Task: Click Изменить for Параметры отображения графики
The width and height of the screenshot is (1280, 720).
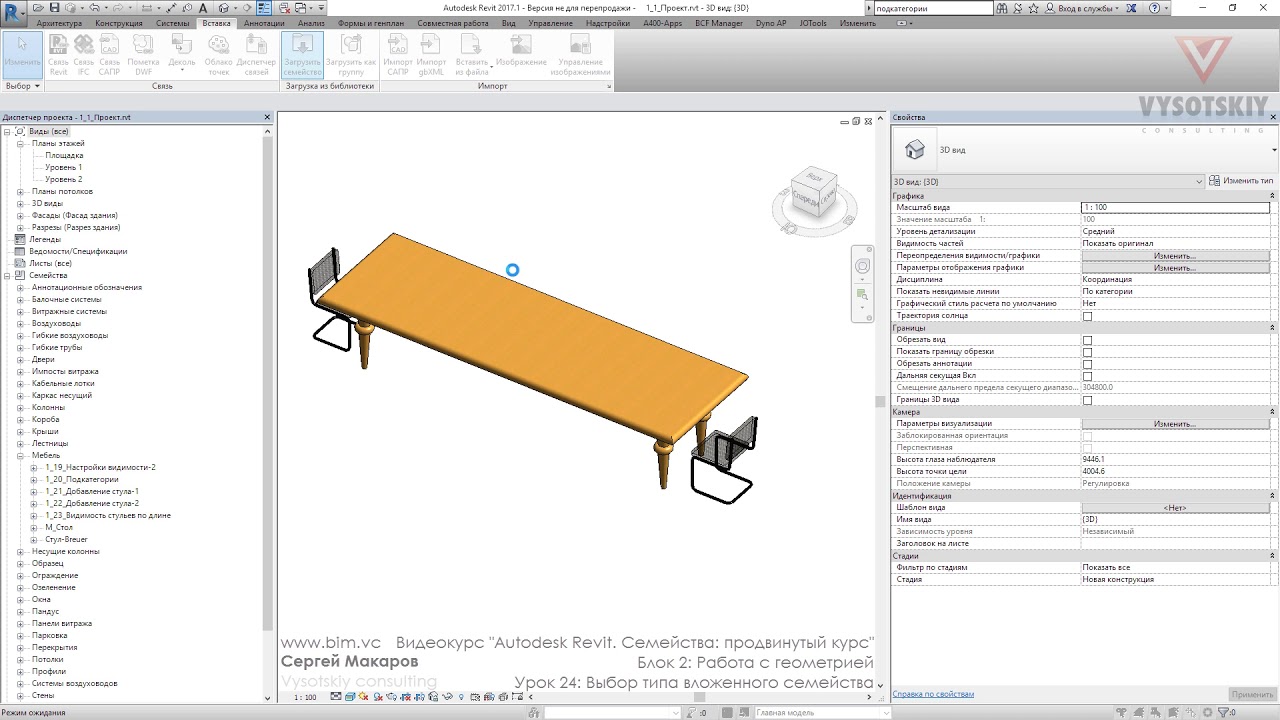Action: [x=1175, y=268]
